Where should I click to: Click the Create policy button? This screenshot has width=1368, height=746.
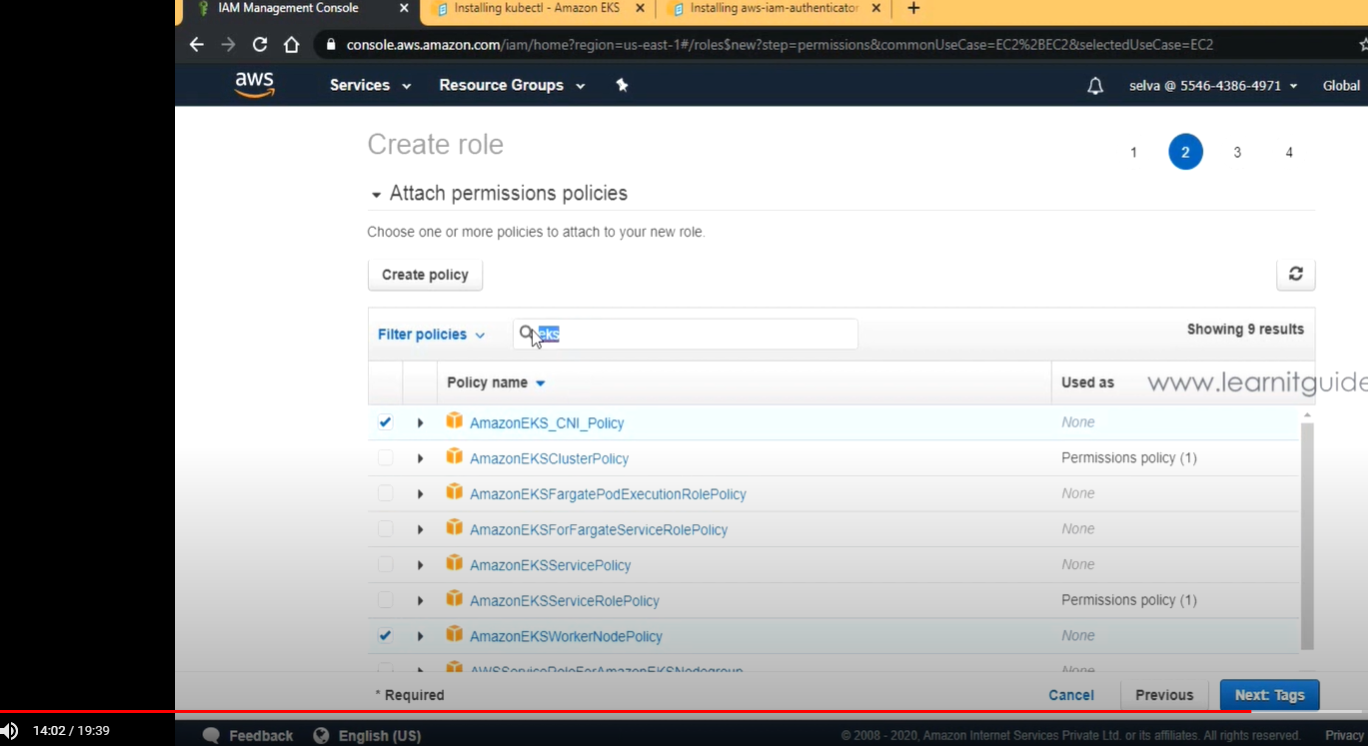[x=425, y=275]
